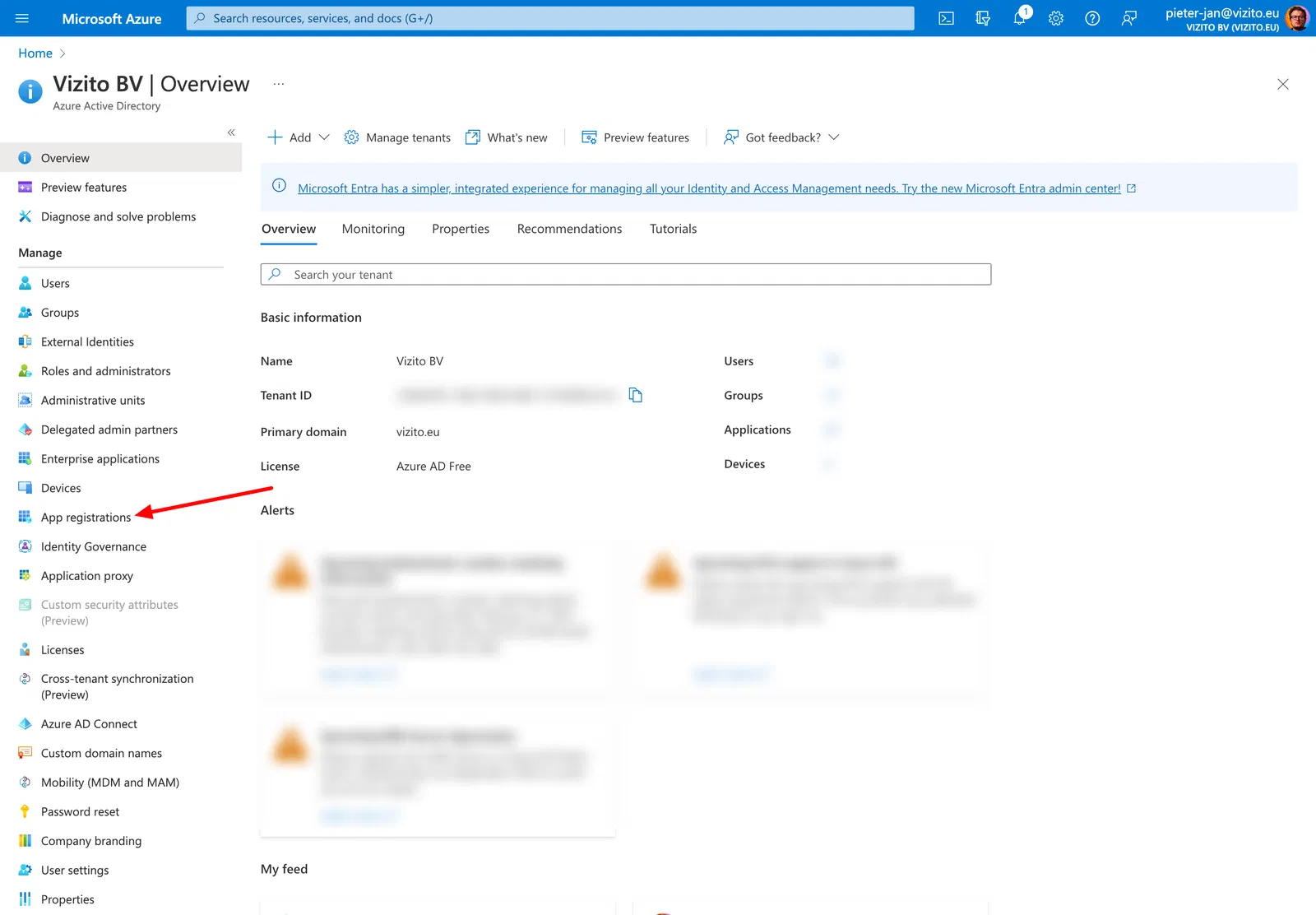This screenshot has height=915, width=1316.
Task: Copy the Tenant ID to clipboard
Action: click(x=635, y=395)
